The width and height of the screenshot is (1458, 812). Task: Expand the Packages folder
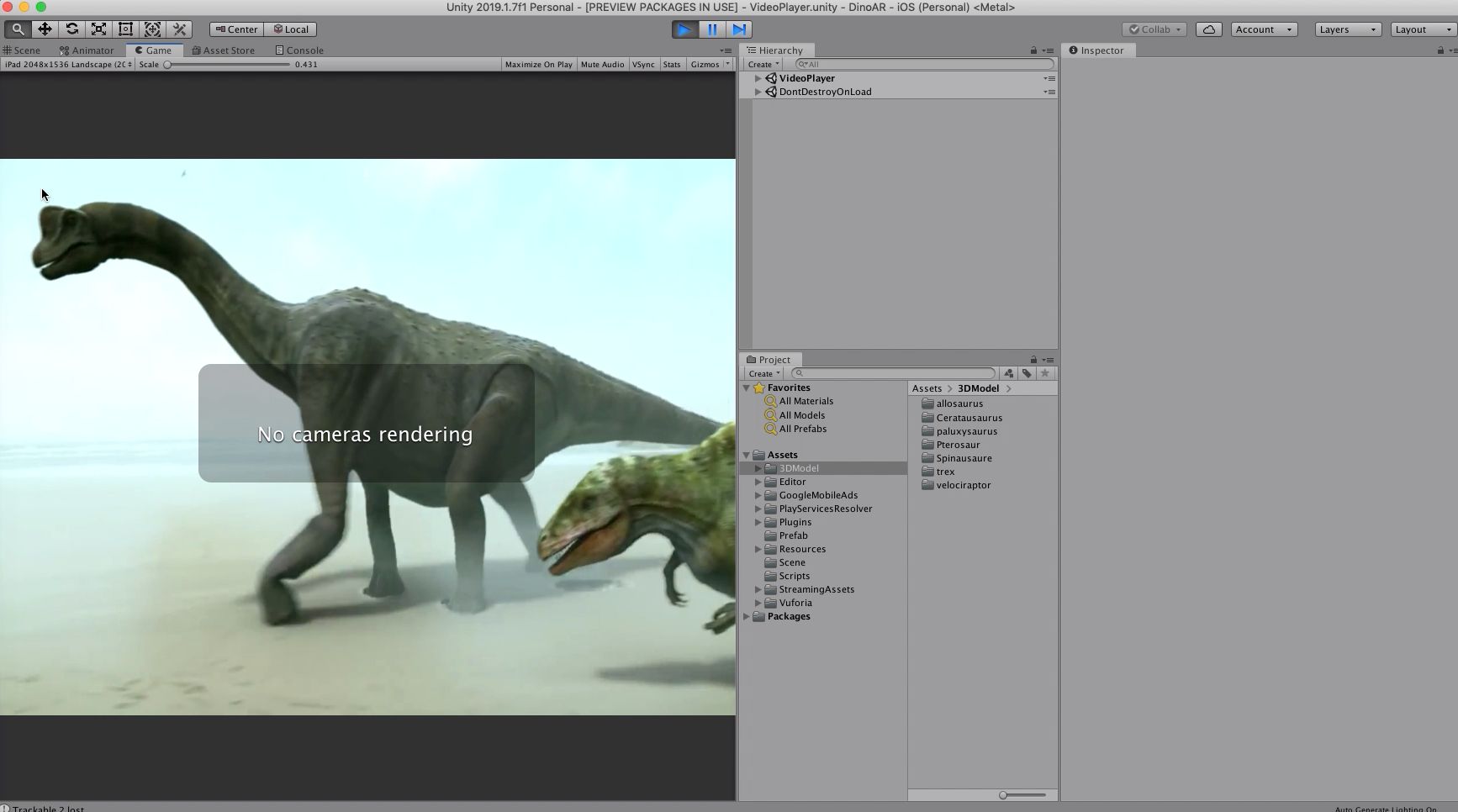click(746, 617)
